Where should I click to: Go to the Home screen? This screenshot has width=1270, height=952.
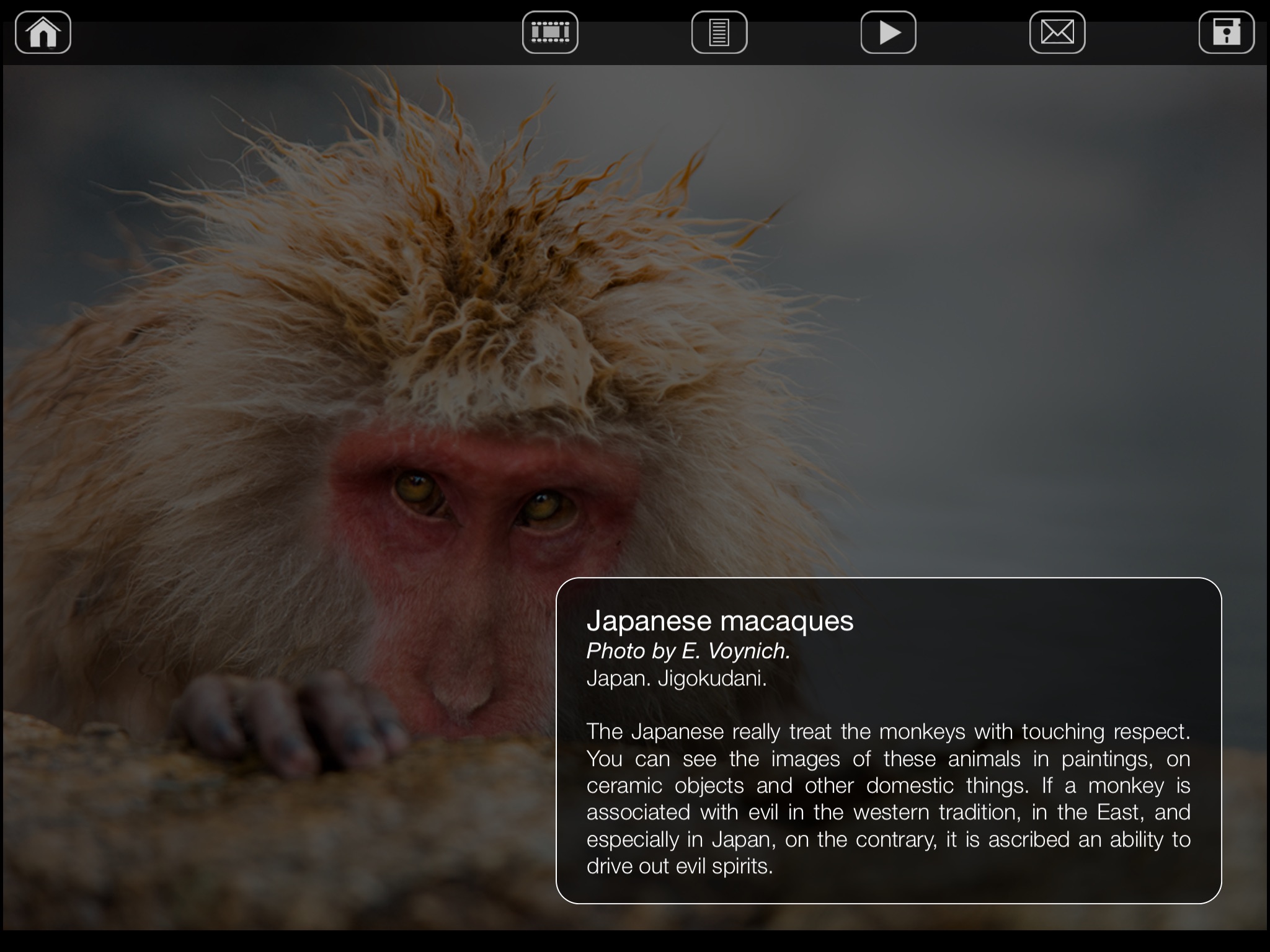coord(43,32)
